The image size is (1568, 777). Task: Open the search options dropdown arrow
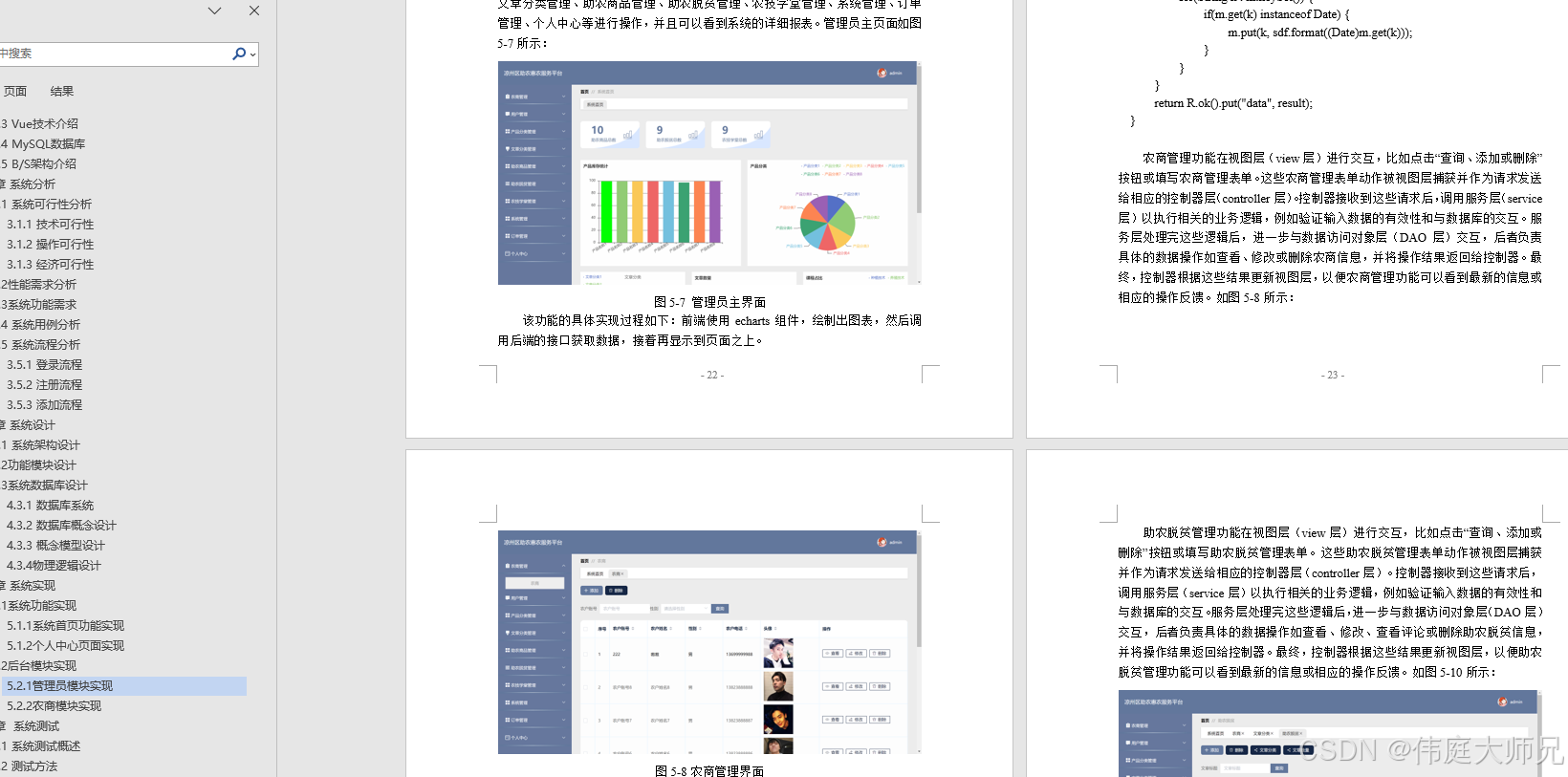tap(252, 54)
